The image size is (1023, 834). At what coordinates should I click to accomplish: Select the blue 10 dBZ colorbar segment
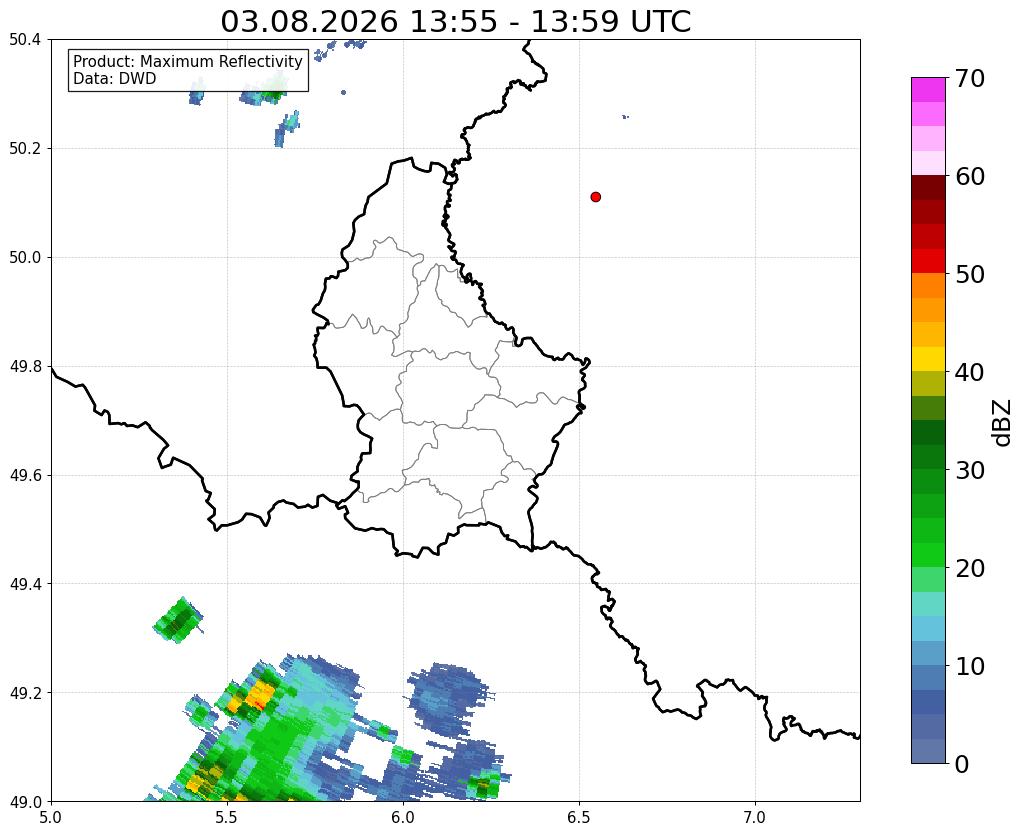pyautogui.click(x=928, y=677)
